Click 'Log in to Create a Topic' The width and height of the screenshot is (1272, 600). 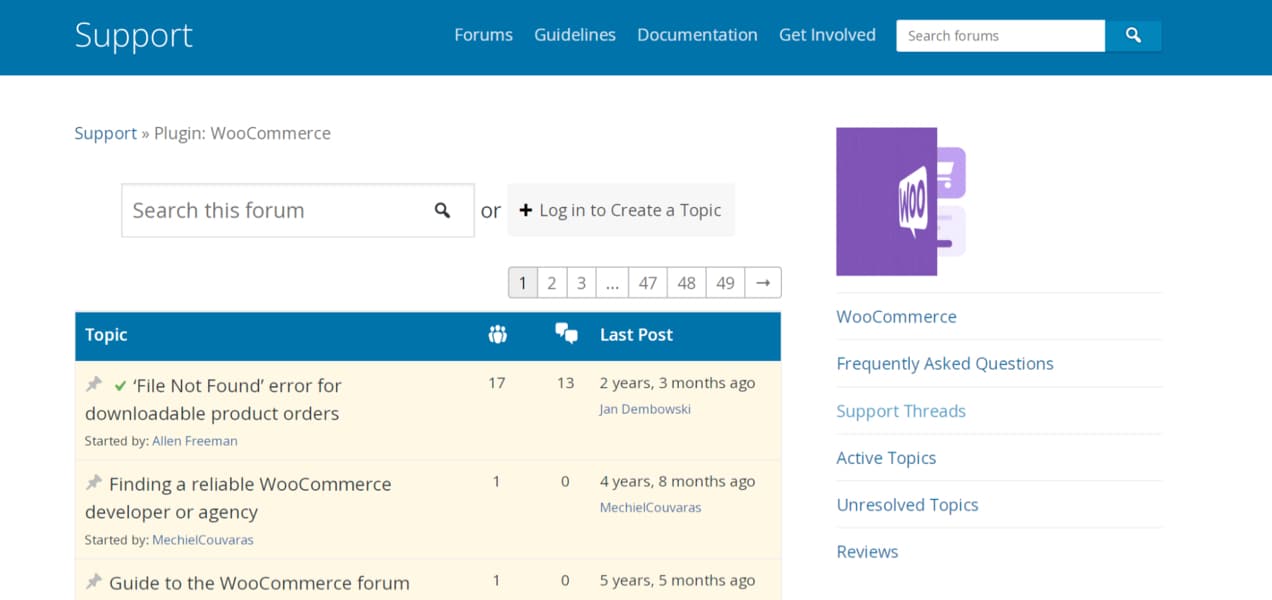click(x=630, y=210)
